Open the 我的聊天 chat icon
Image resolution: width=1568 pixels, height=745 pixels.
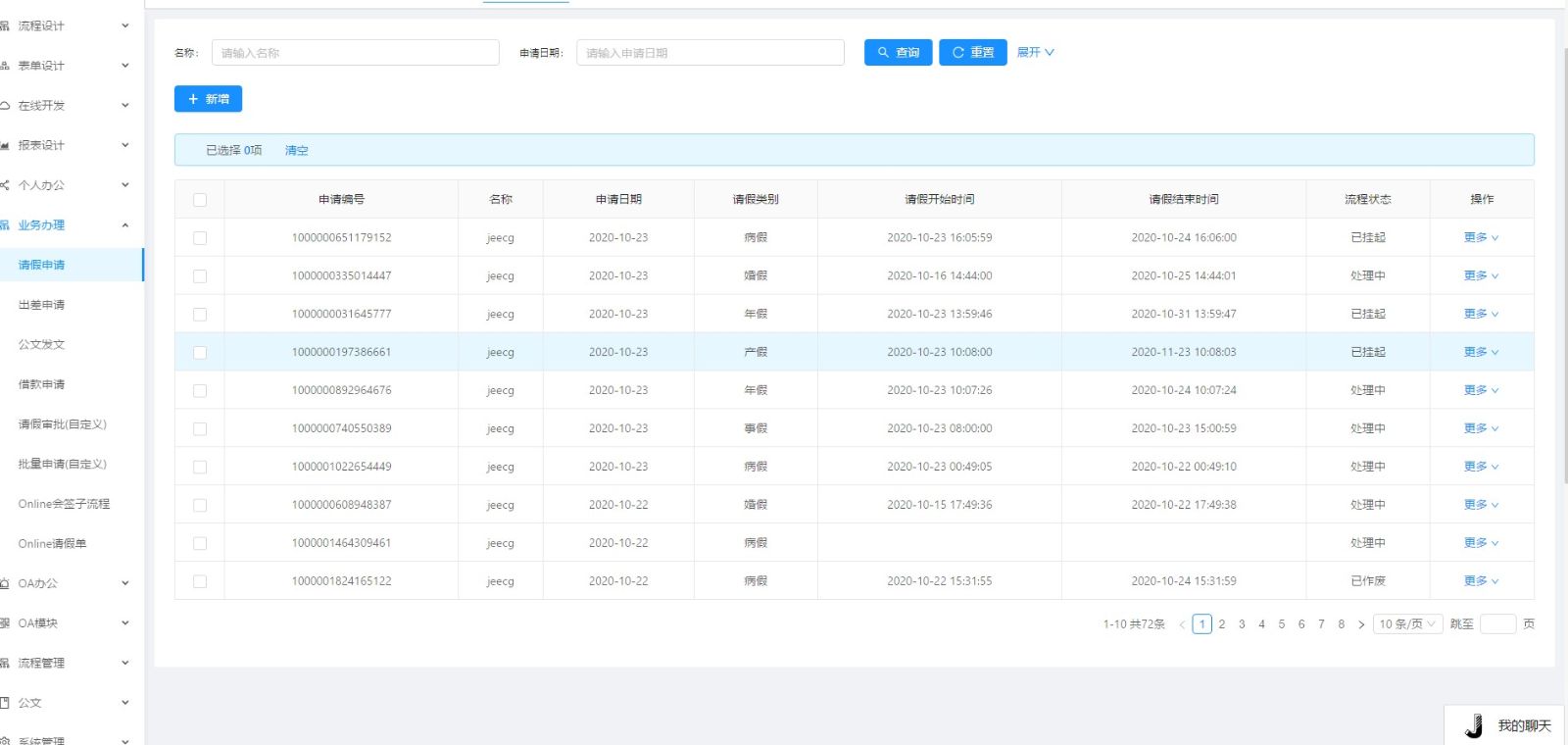(1474, 725)
